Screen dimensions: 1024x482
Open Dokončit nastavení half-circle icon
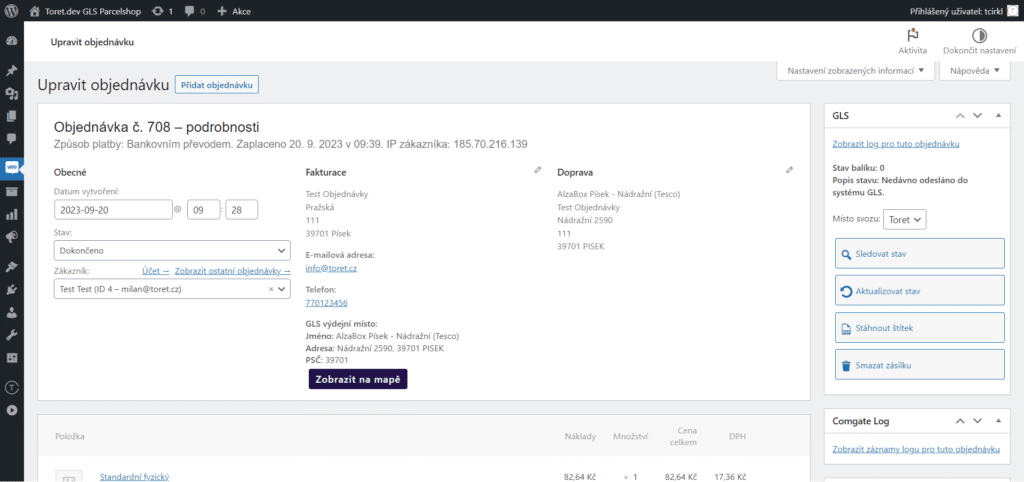point(979,36)
